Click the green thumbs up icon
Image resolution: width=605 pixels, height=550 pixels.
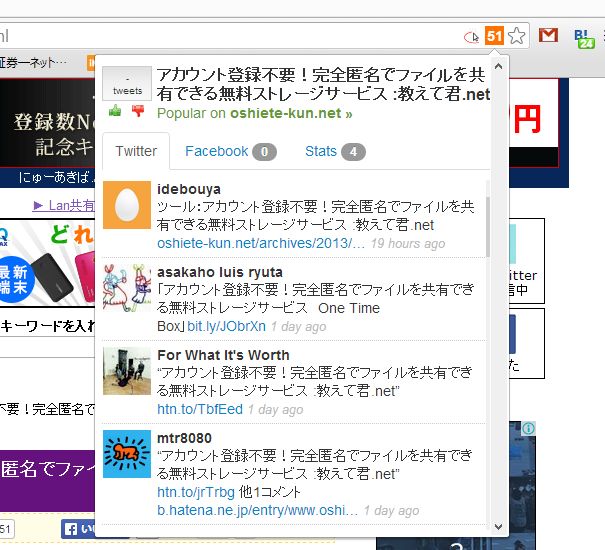115,111
